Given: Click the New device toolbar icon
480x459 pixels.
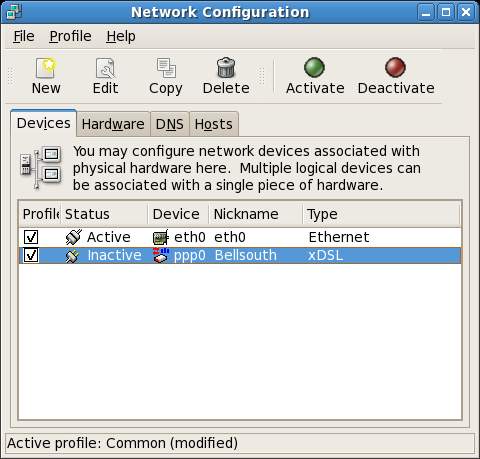Looking at the screenshot, I should coord(46,68).
